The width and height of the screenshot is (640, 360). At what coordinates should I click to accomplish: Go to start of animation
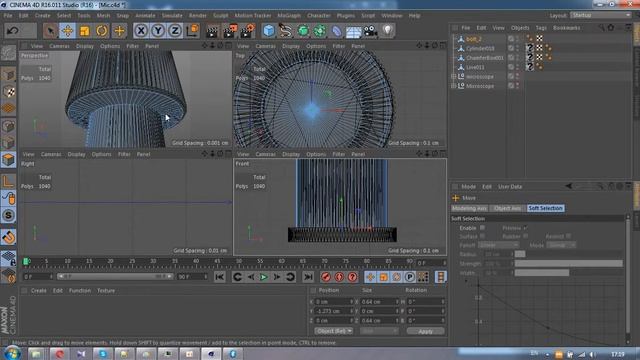tap(220, 277)
